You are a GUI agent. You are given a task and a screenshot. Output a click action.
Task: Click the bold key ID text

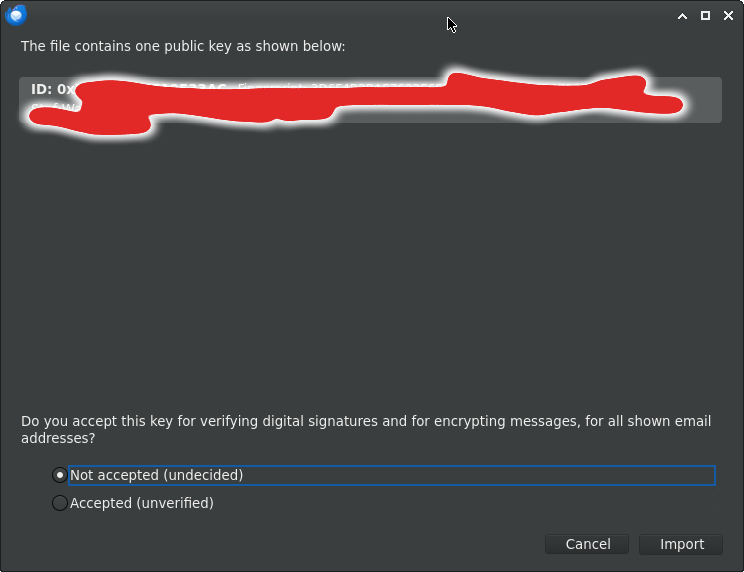[50, 89]
